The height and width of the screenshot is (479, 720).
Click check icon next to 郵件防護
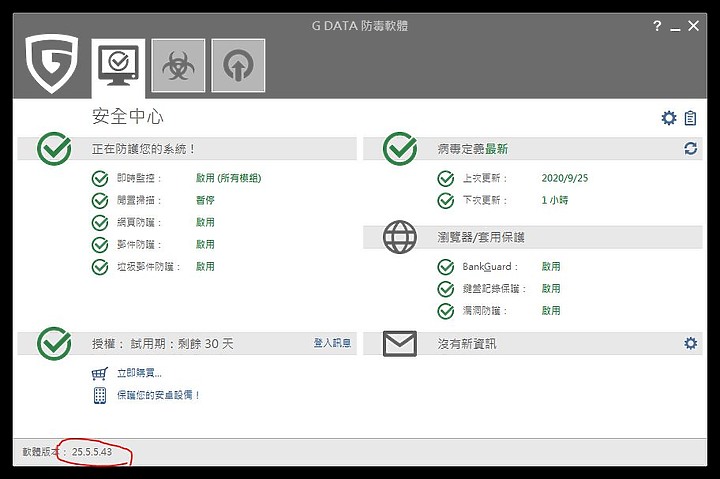100,244
